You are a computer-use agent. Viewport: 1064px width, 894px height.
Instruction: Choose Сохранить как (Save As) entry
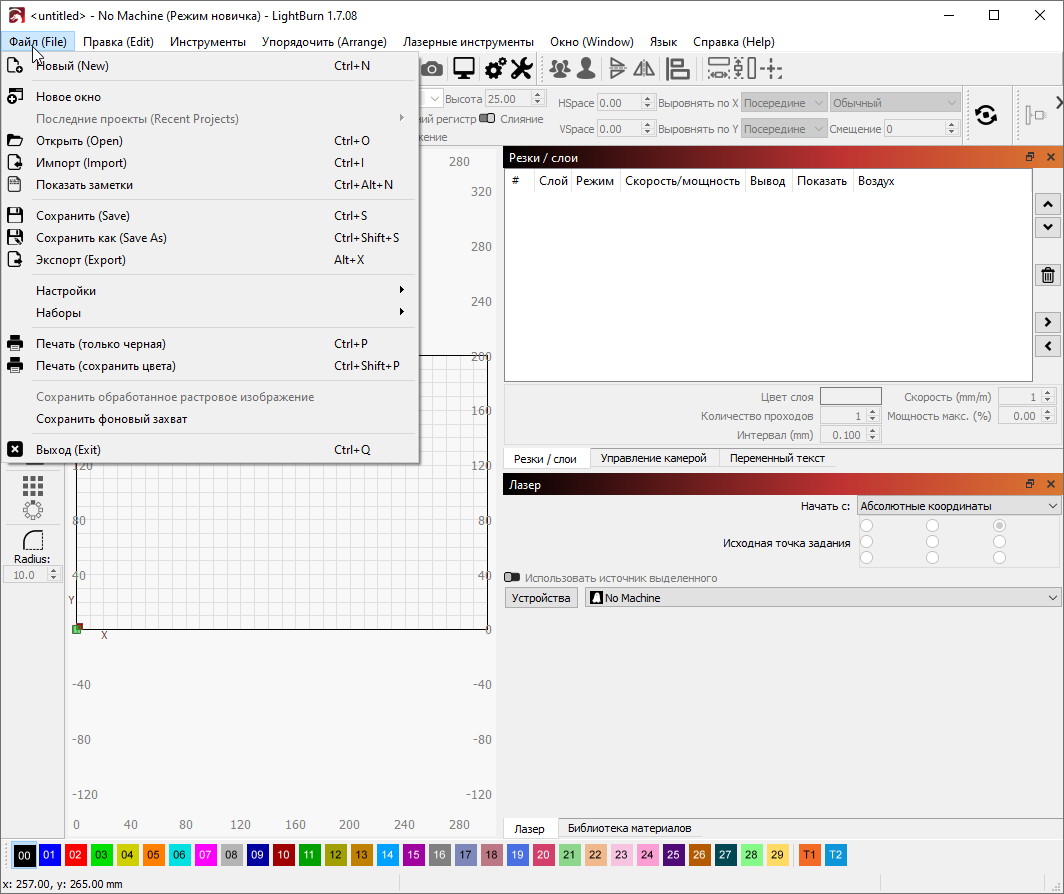[x=210, y=238]
